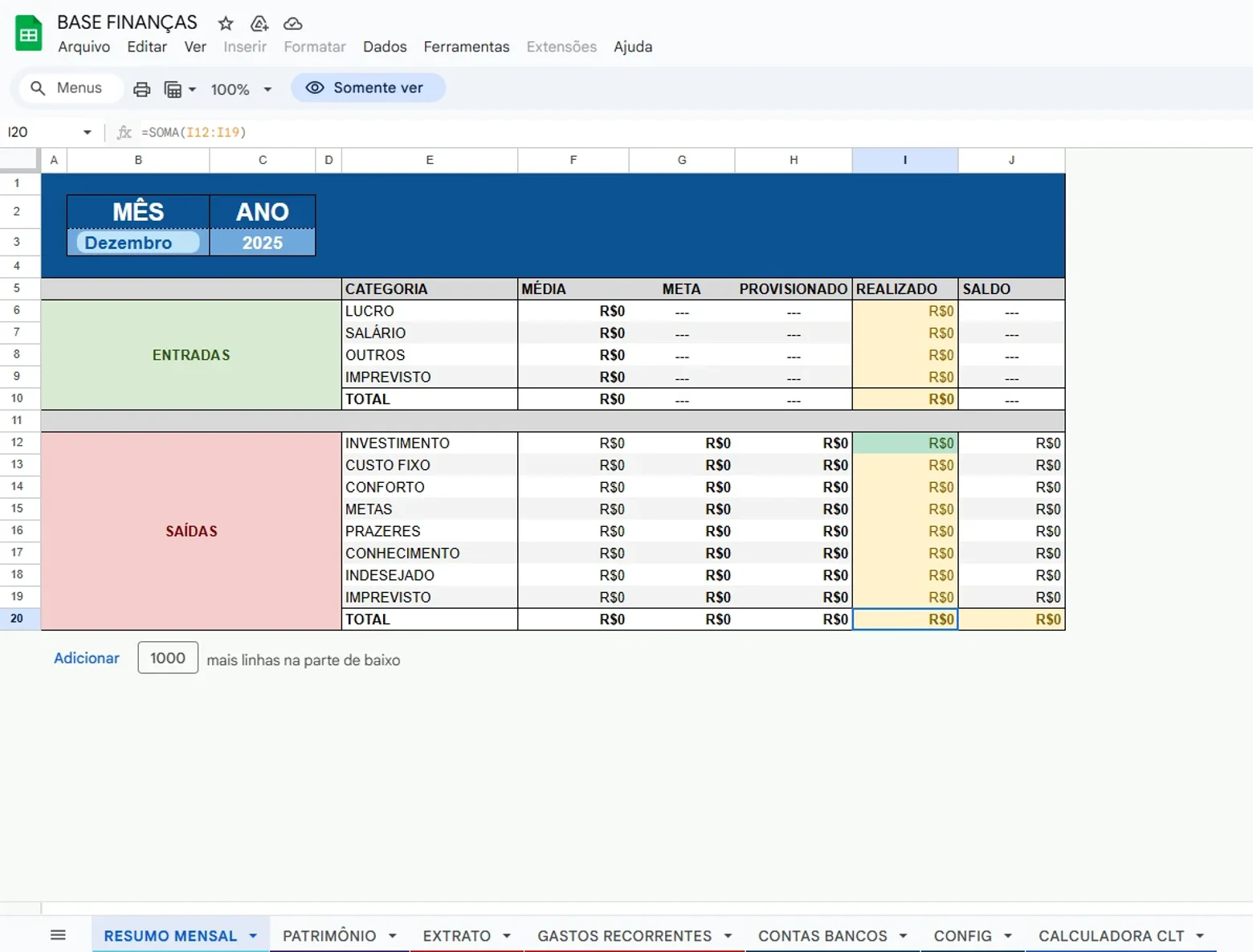Select the LUCRO category cell
The height and width of the screenshot is (952, 1253).
pyautogui.click(x=430, y=311)
